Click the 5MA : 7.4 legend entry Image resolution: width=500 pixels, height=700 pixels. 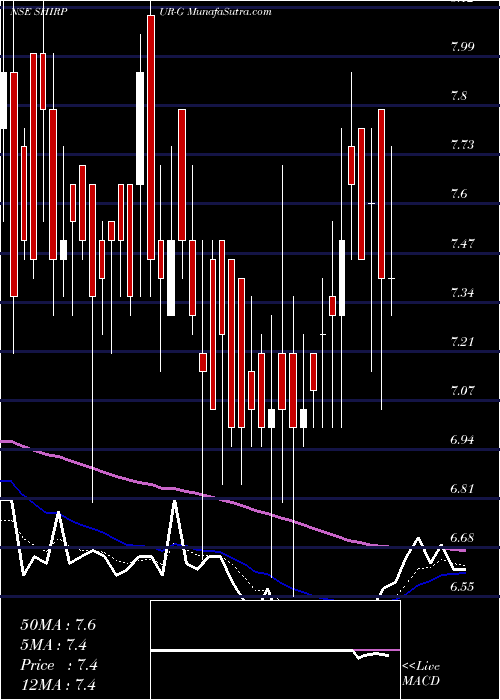pos(53,645)
